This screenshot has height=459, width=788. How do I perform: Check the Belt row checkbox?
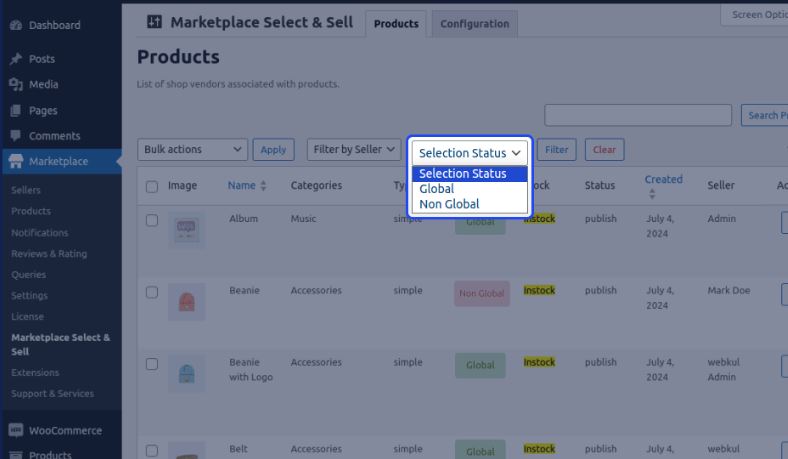coord(152,450)
